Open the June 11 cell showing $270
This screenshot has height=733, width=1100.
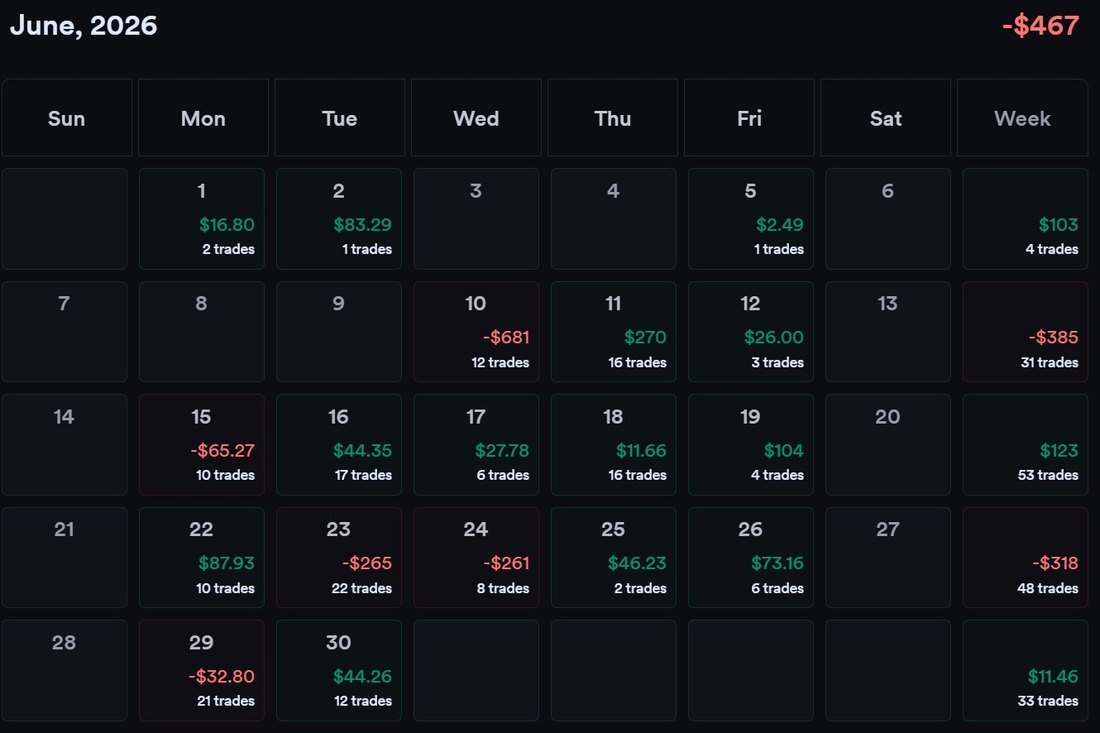(x=614, y=332)
